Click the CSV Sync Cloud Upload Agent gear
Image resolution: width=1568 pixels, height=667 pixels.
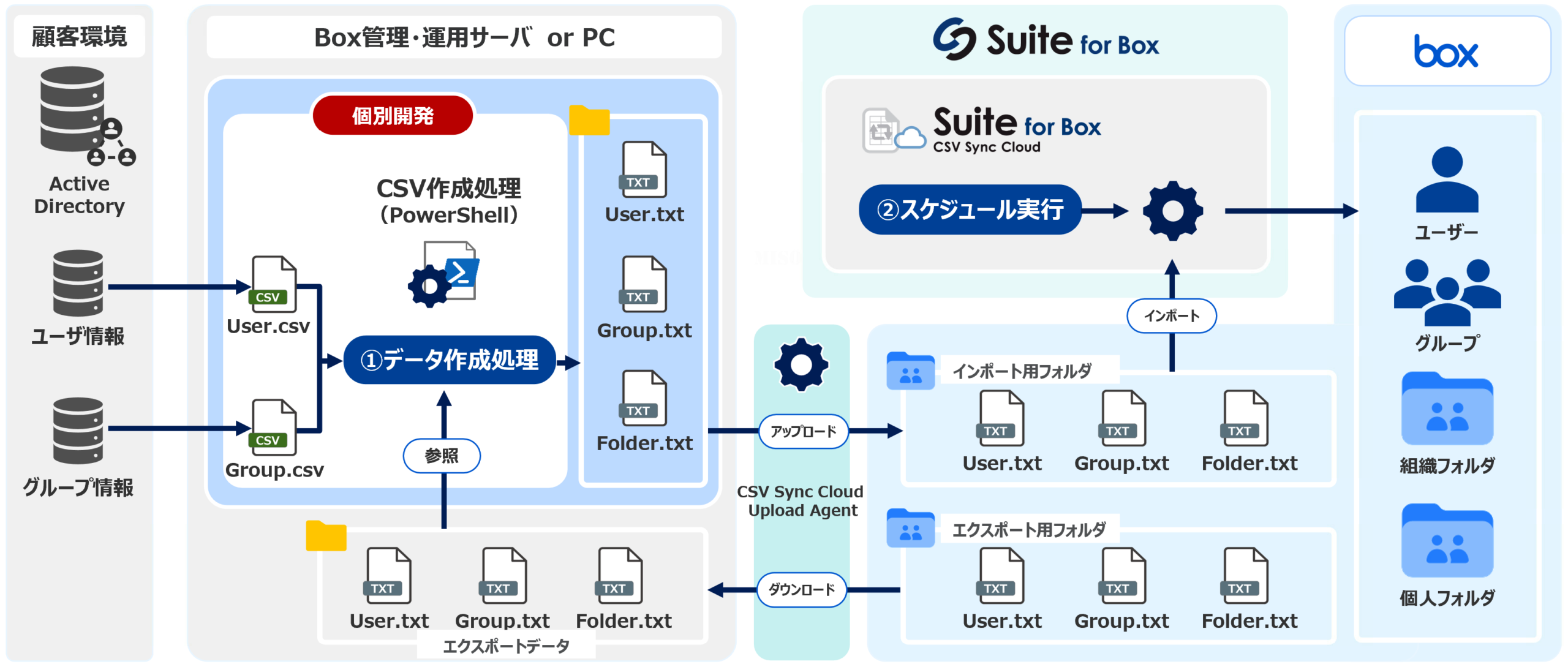[801, 365]
